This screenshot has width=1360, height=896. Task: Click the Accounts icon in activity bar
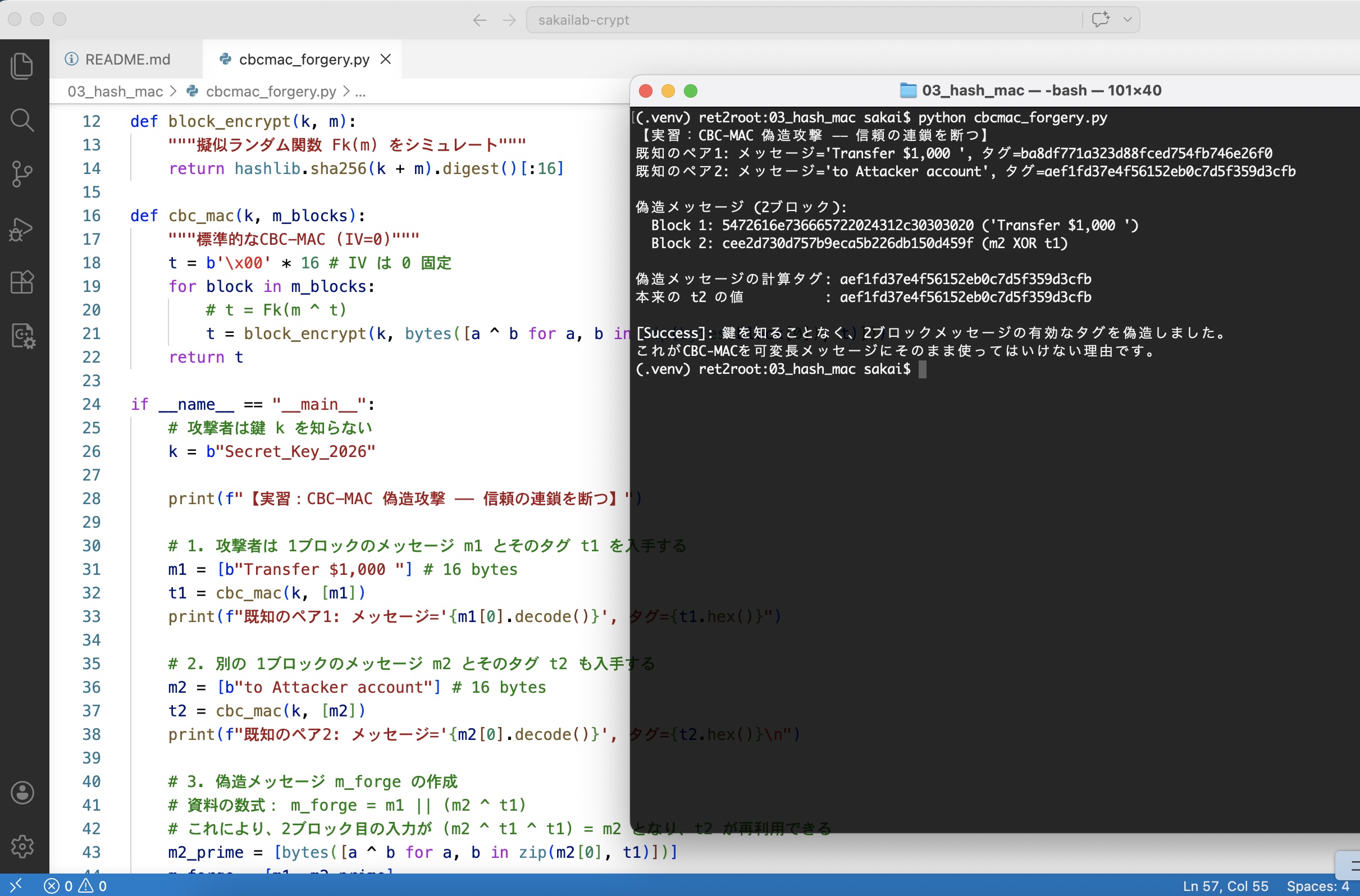pos(22,793)
